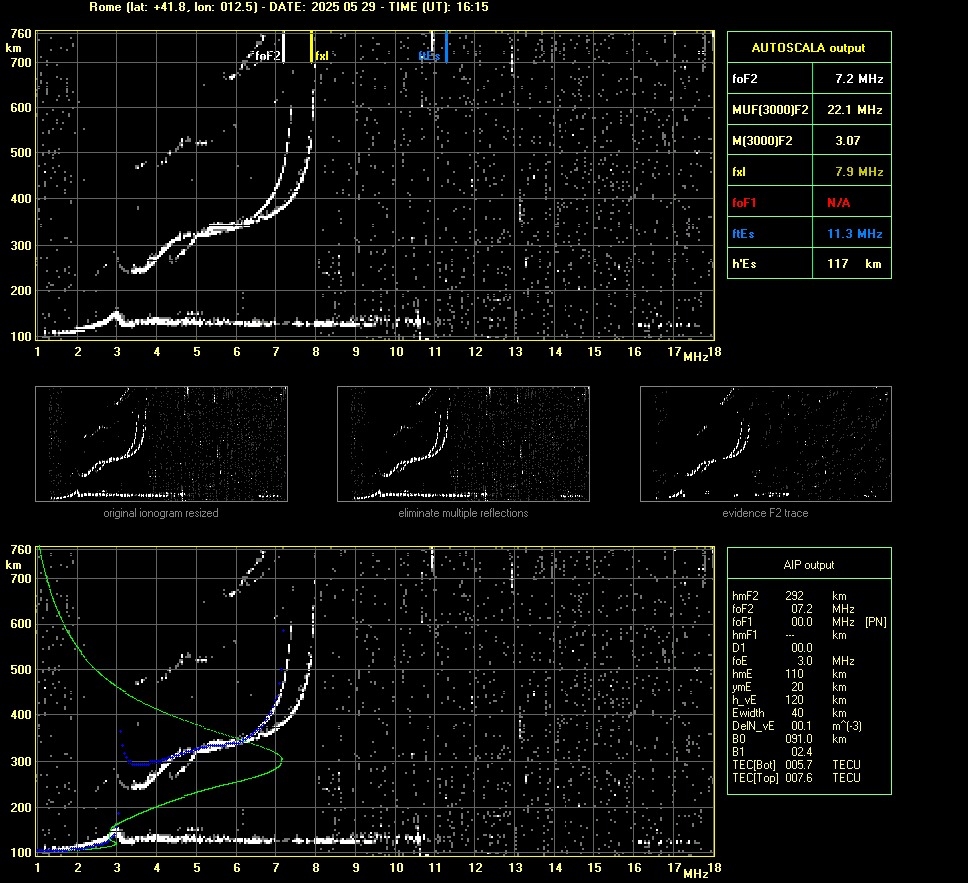This screenshot has width=968, height=883.
Task: Click the blue ftEs table label
Action: point(743,233)
